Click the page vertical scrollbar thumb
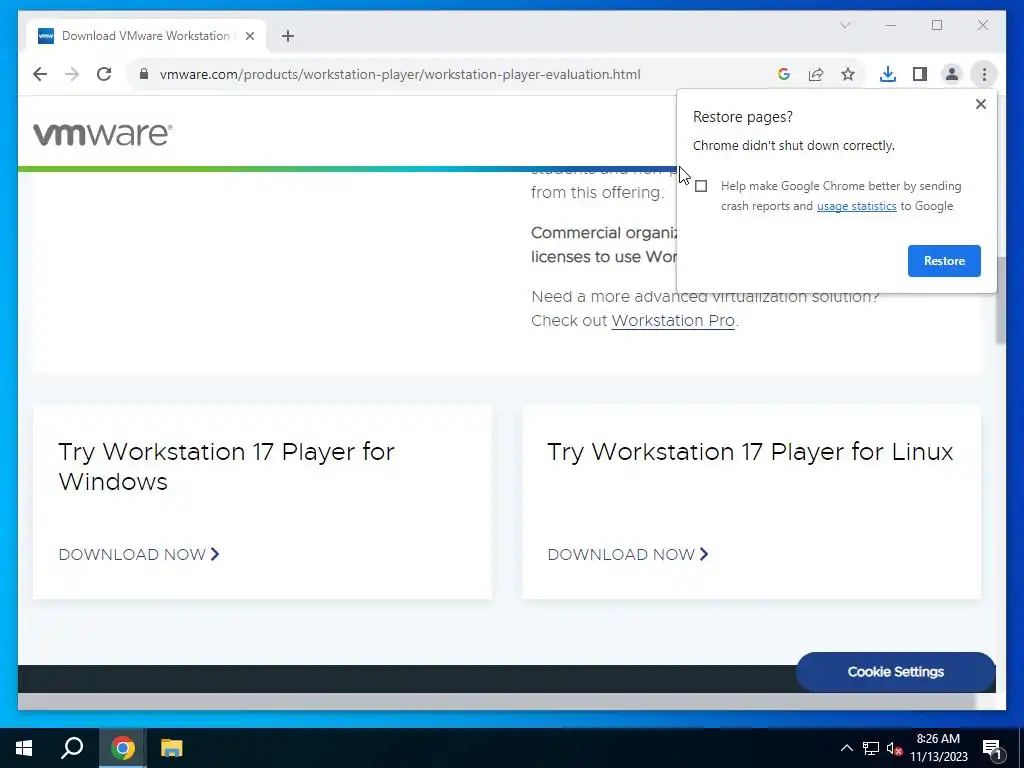 (1000, 300)
